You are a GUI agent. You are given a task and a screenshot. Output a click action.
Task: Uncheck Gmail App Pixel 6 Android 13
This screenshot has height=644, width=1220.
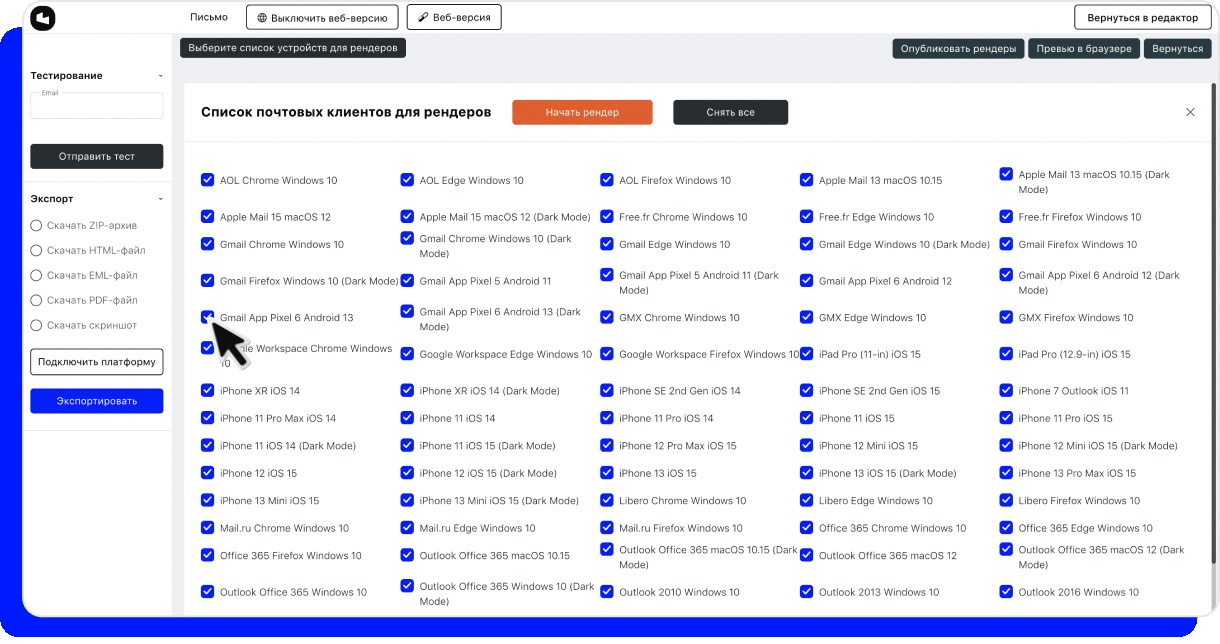coord(207,317)
